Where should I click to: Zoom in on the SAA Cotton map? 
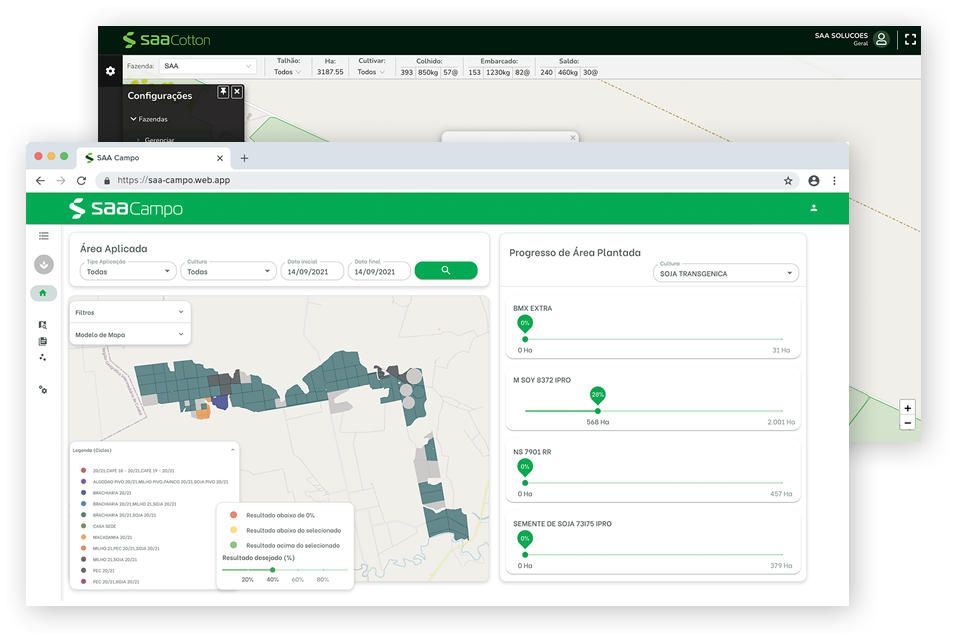(x=907, y=408)
